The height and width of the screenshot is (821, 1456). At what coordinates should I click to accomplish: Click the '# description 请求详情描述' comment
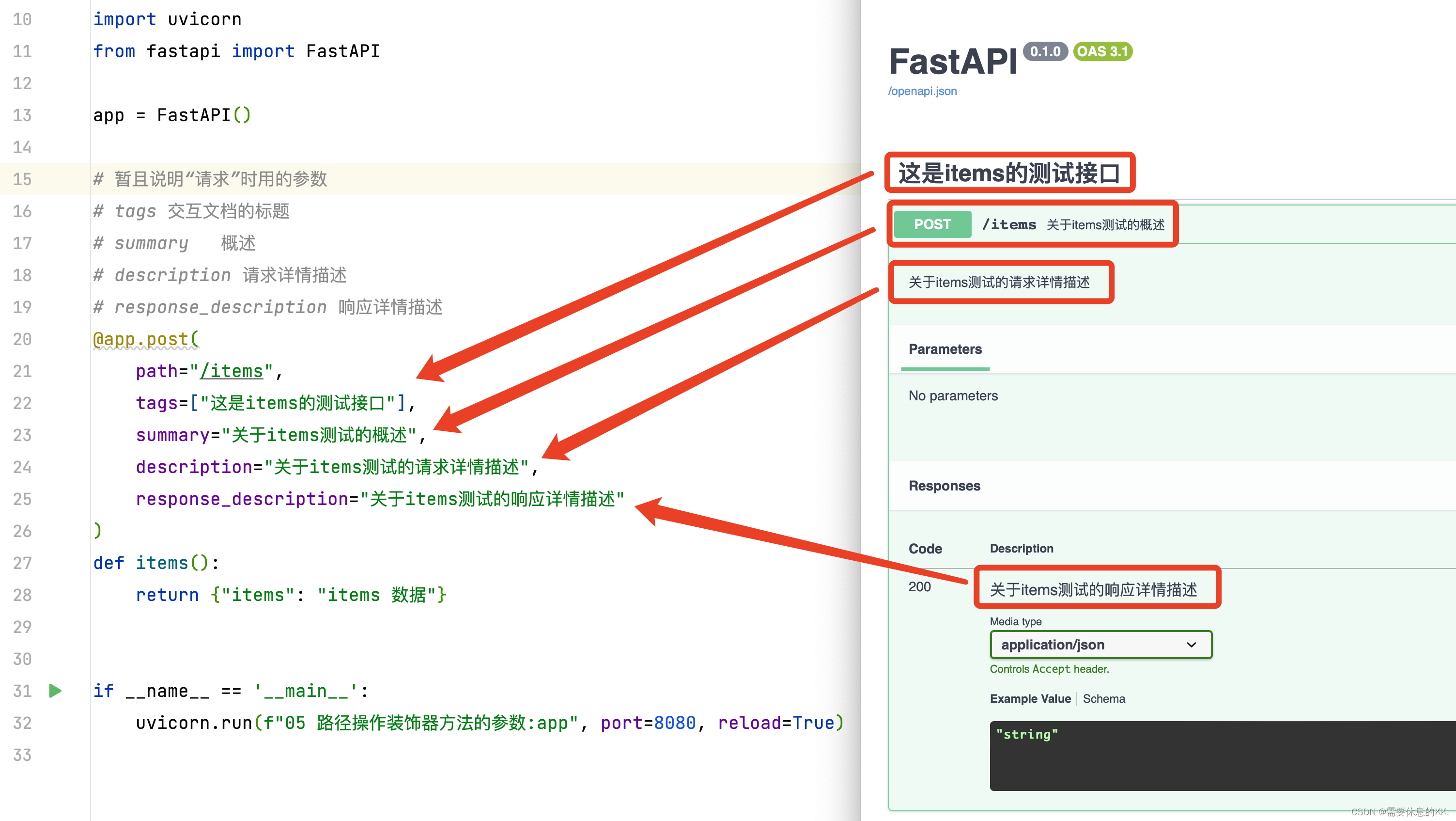220,275
